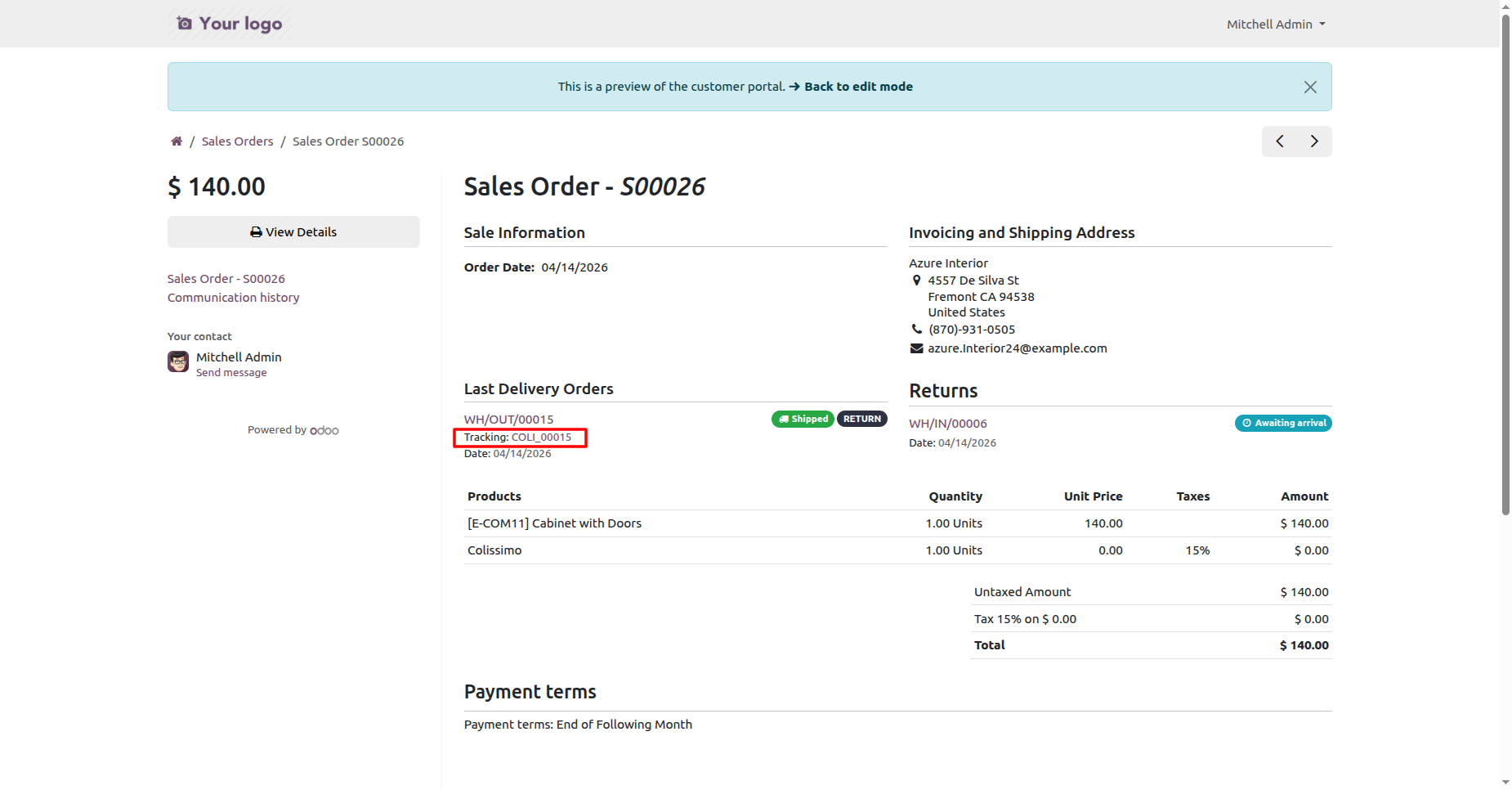The width and height of the screenshot is (1512, 790).
Task: Open the Mitchell Admin user dropdown
Action: coord(1275,25)
